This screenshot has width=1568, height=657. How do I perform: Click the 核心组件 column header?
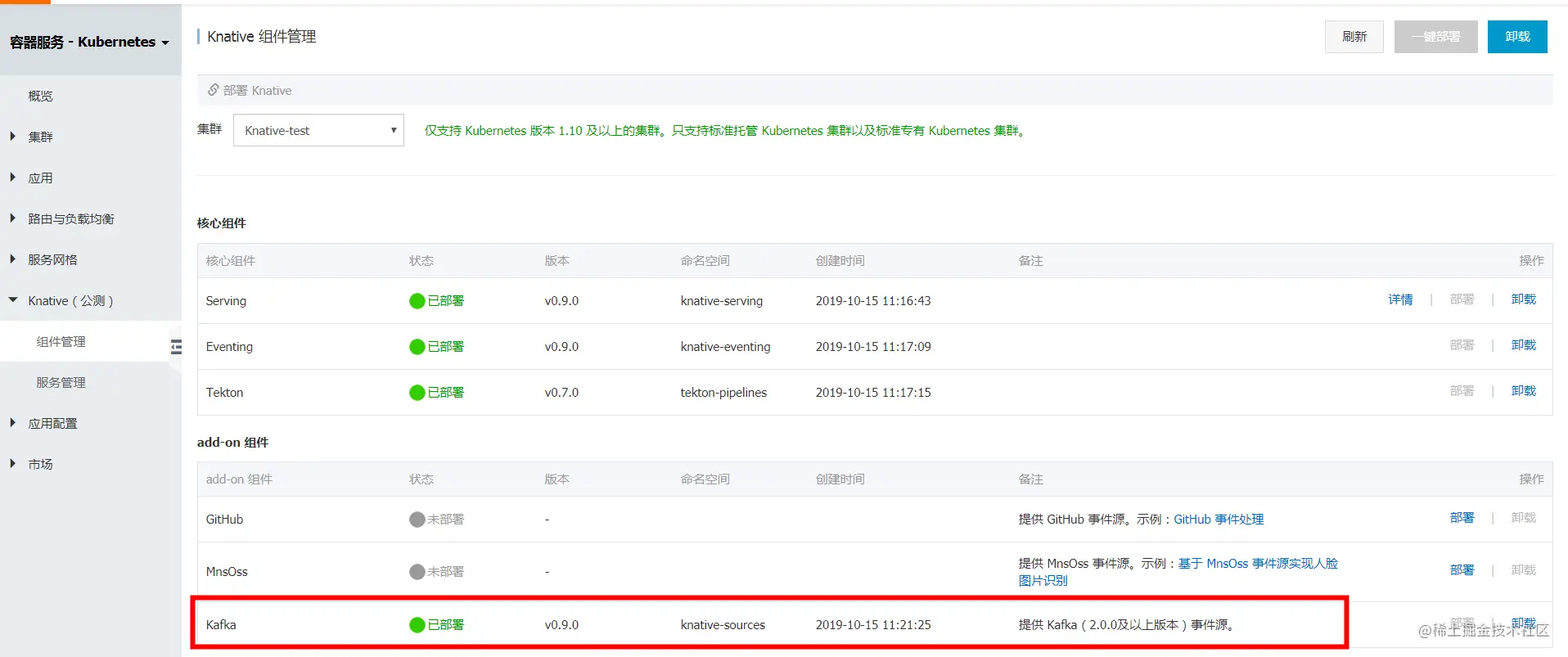point(230,261)
